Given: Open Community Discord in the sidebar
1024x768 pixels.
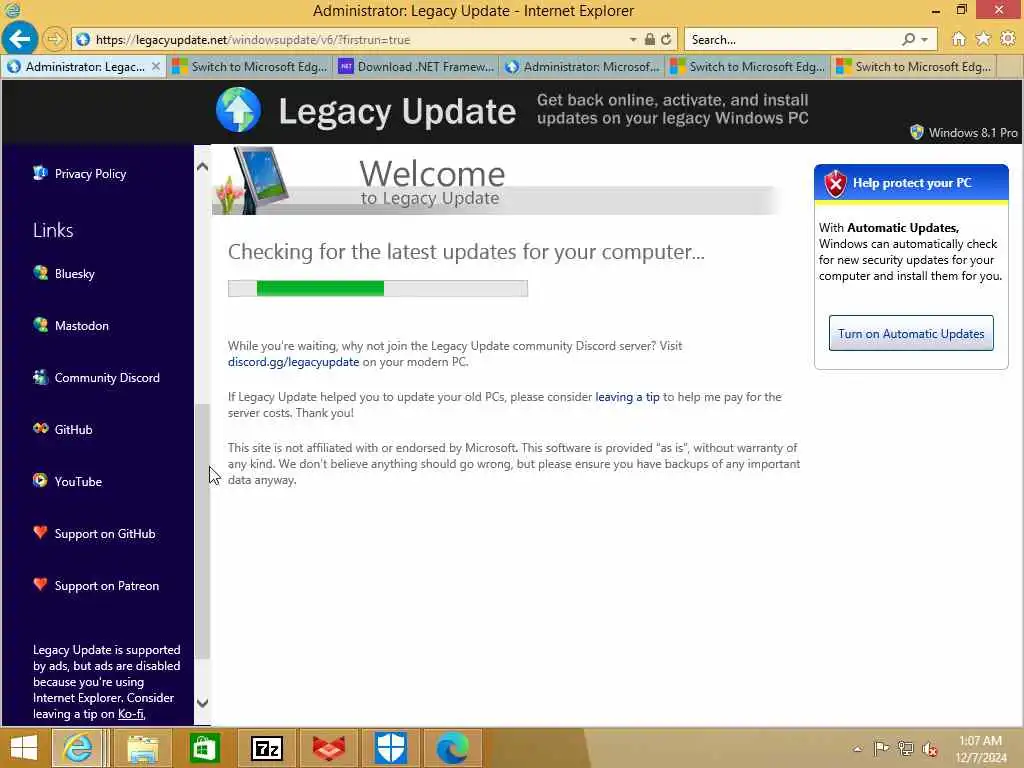Looking at the screenshot, I should pyautogui.click(x=107, y=377).
